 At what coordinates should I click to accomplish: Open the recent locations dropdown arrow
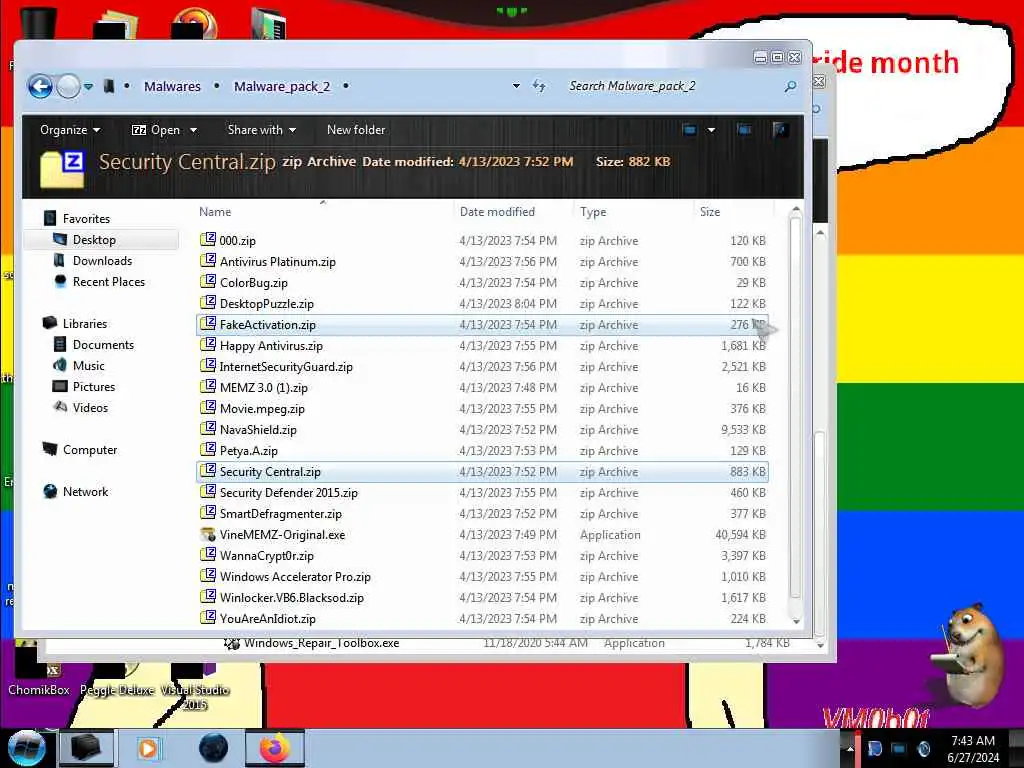coord(88,86)
